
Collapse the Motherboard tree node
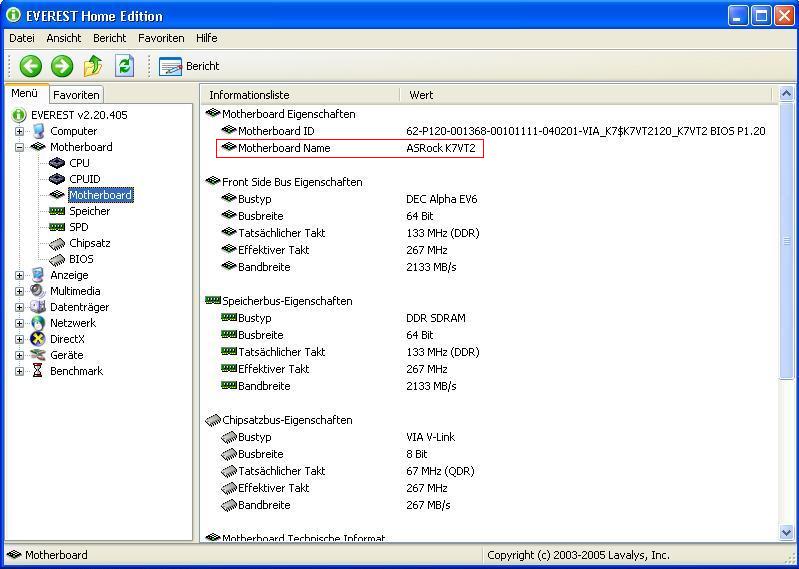[19, 147]
